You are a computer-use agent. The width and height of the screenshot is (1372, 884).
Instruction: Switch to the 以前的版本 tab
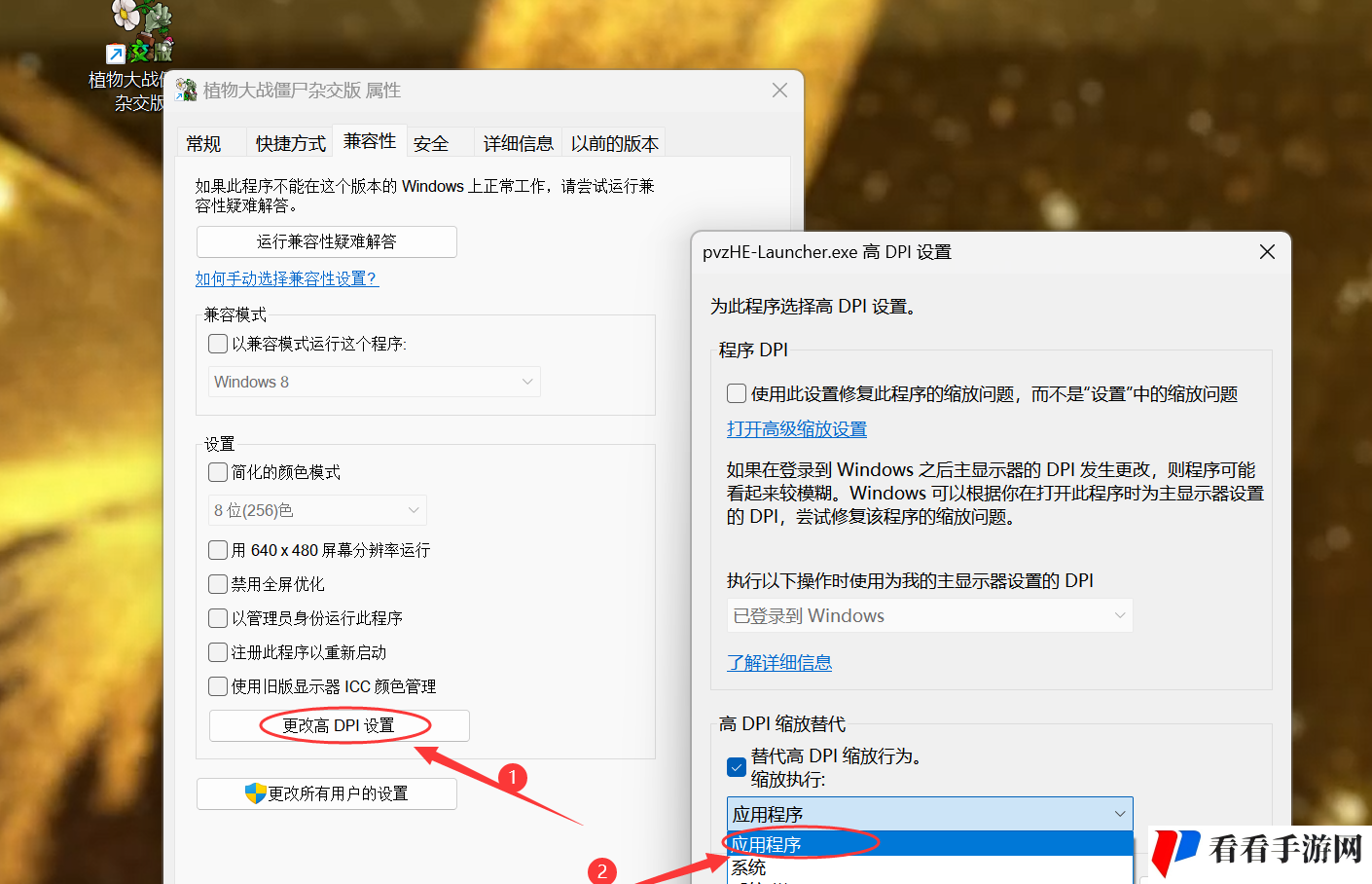point(614,144)
